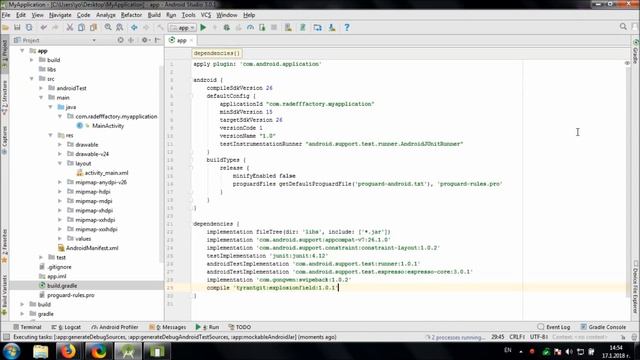Click the Paste toolbar icon
640x360 pixels.
pos(93,27)
